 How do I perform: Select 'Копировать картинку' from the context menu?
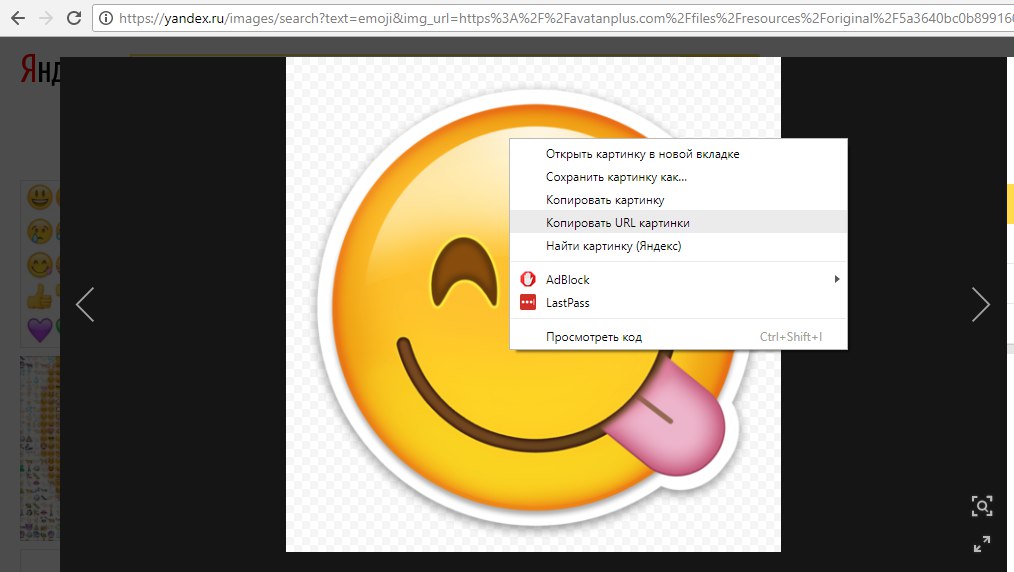coord(678,200)
